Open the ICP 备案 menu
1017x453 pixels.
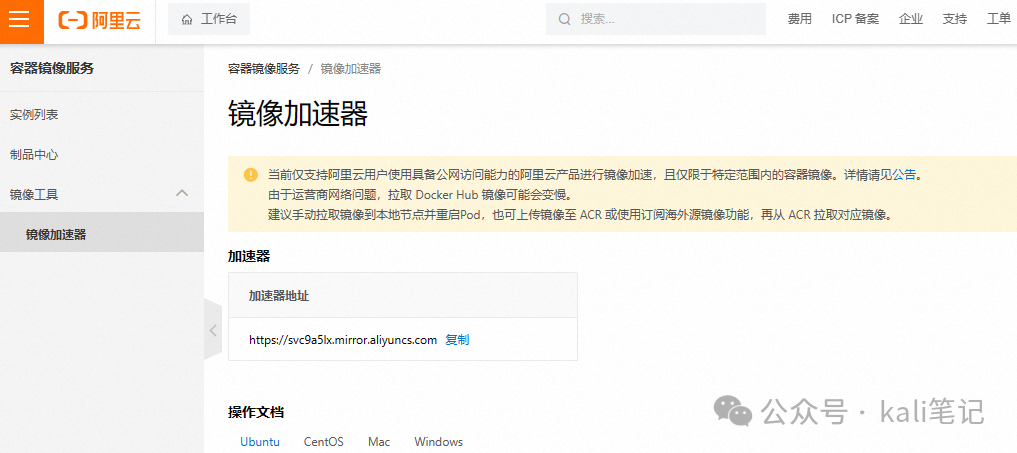855,19
